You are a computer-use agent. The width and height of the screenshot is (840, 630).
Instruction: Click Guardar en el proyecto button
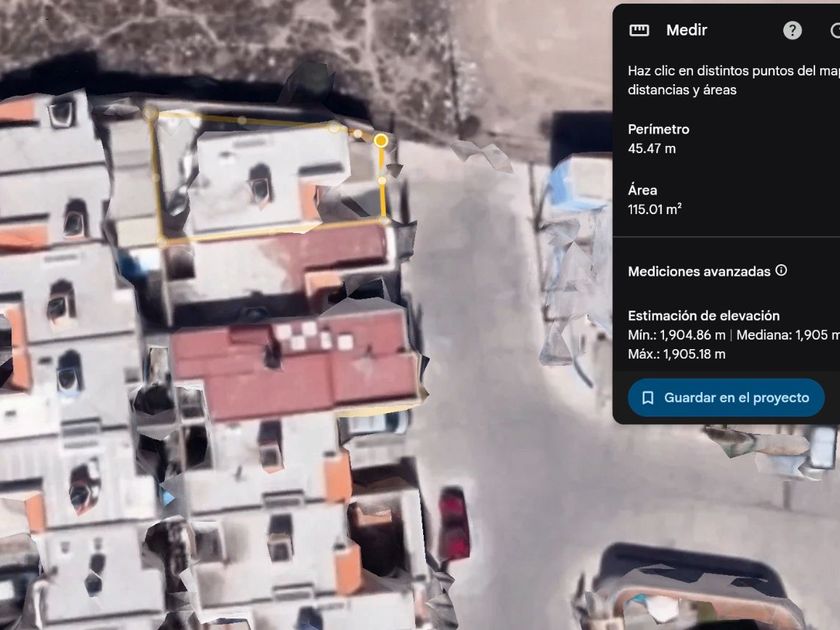(726, 398)
